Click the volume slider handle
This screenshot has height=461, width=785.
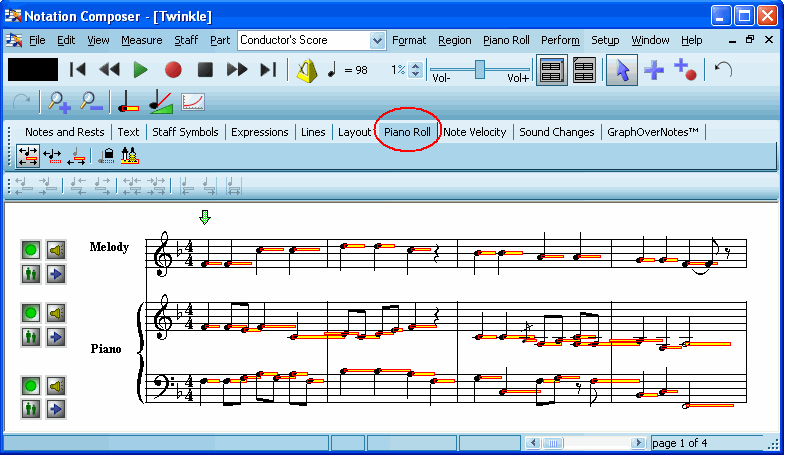(x=480, y=67)
